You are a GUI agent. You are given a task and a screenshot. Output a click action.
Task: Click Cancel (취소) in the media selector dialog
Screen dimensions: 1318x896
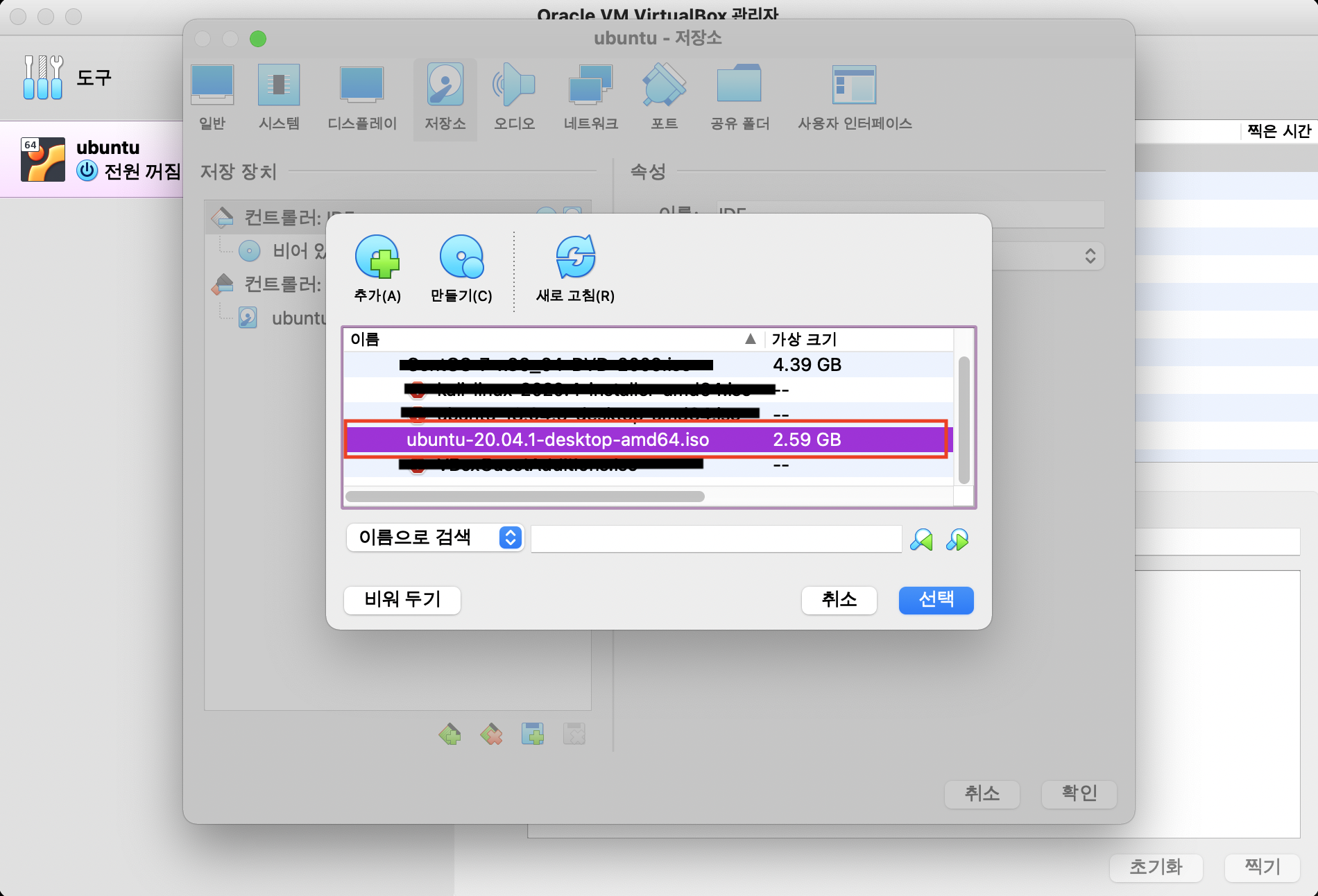tap(839, 599)
